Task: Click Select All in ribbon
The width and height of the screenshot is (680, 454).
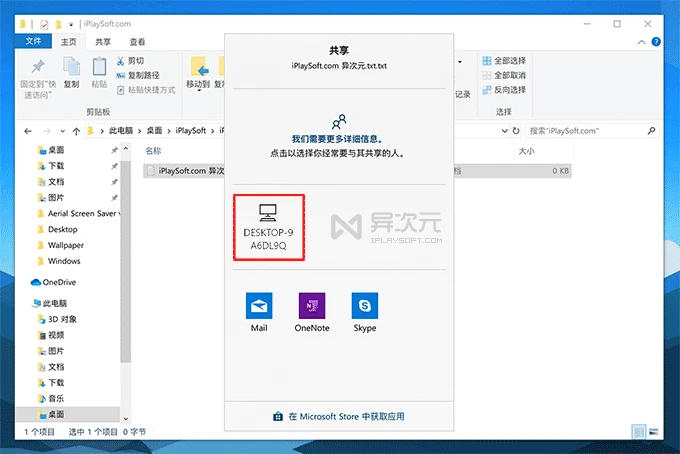Action: click(x=503, y=60)
